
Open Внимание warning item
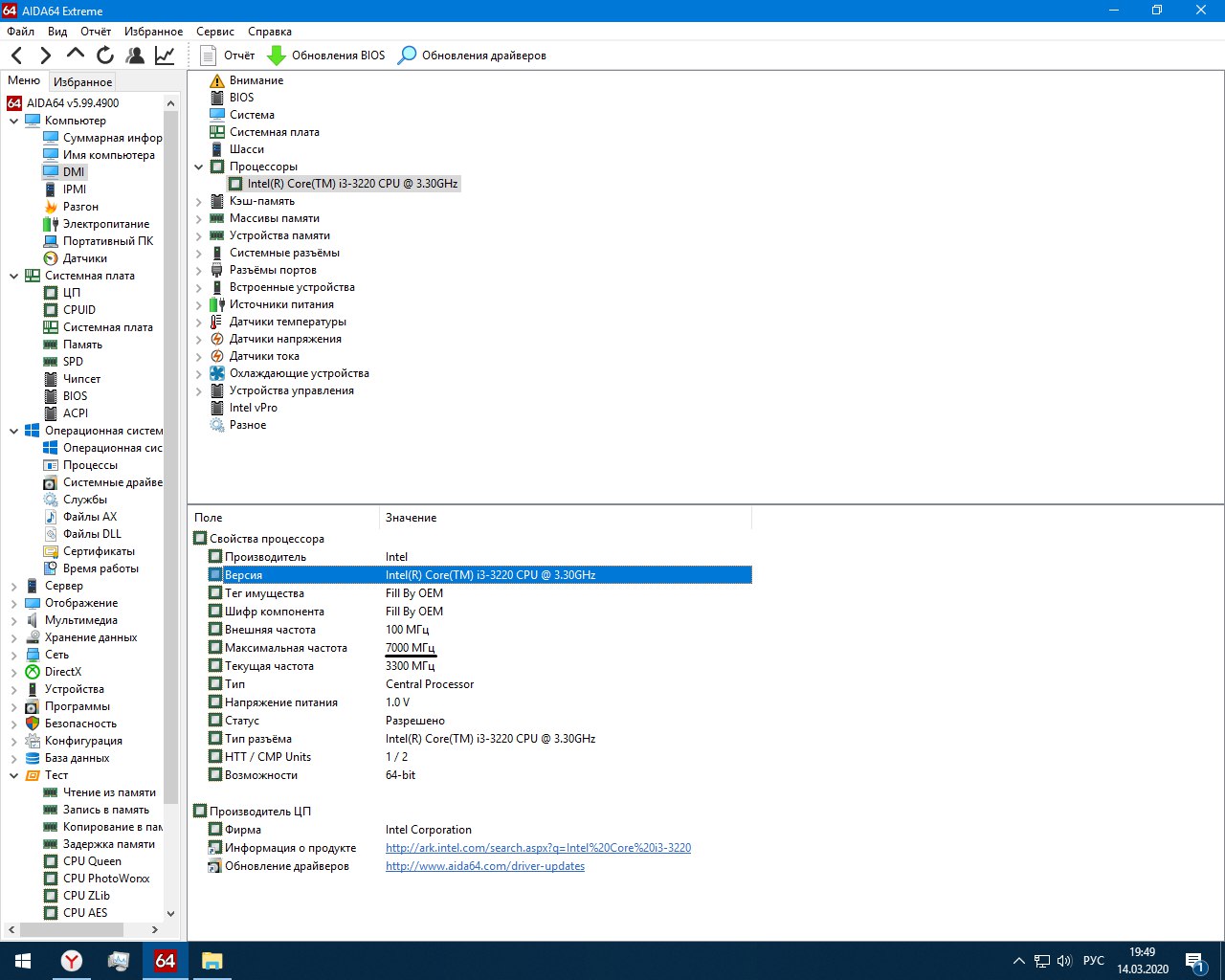pos(247,80)
